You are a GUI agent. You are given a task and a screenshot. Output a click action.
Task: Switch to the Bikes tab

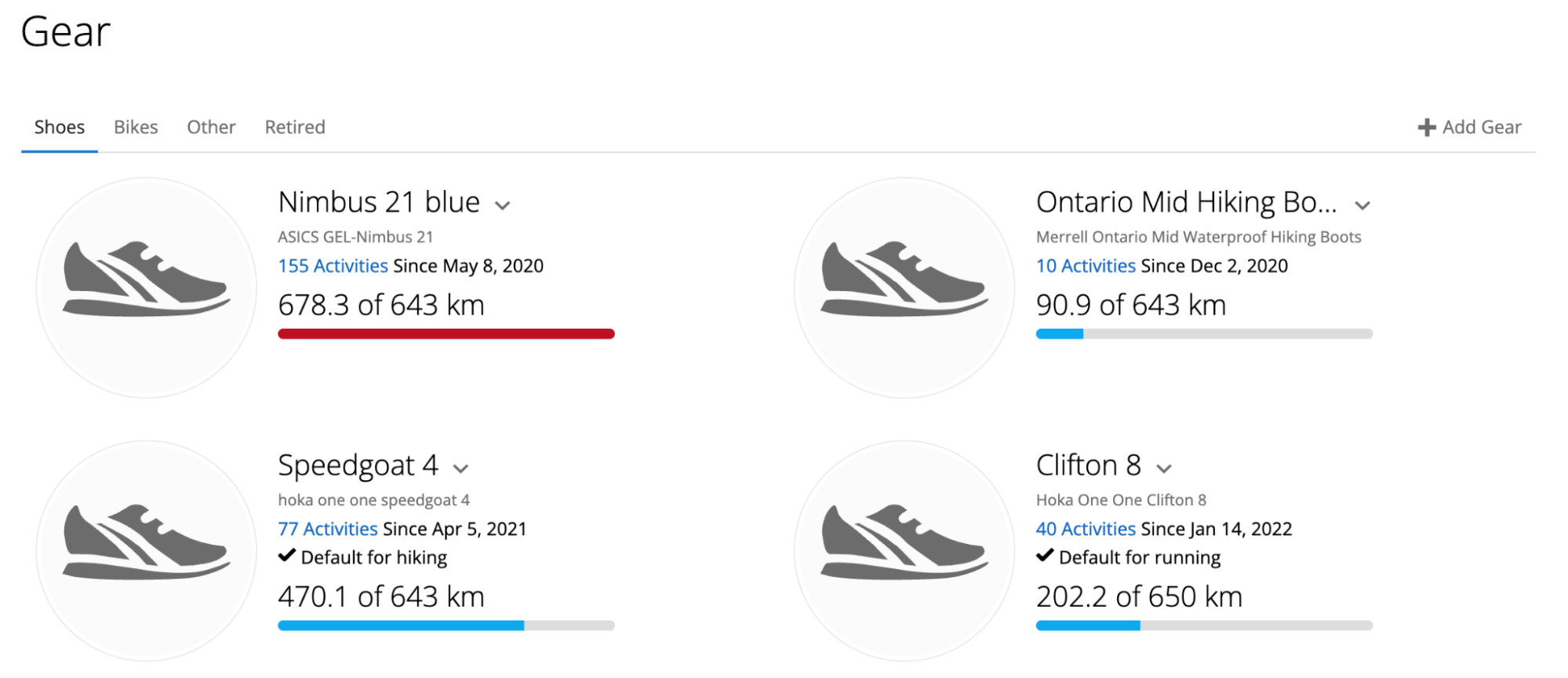coord(136,127)
